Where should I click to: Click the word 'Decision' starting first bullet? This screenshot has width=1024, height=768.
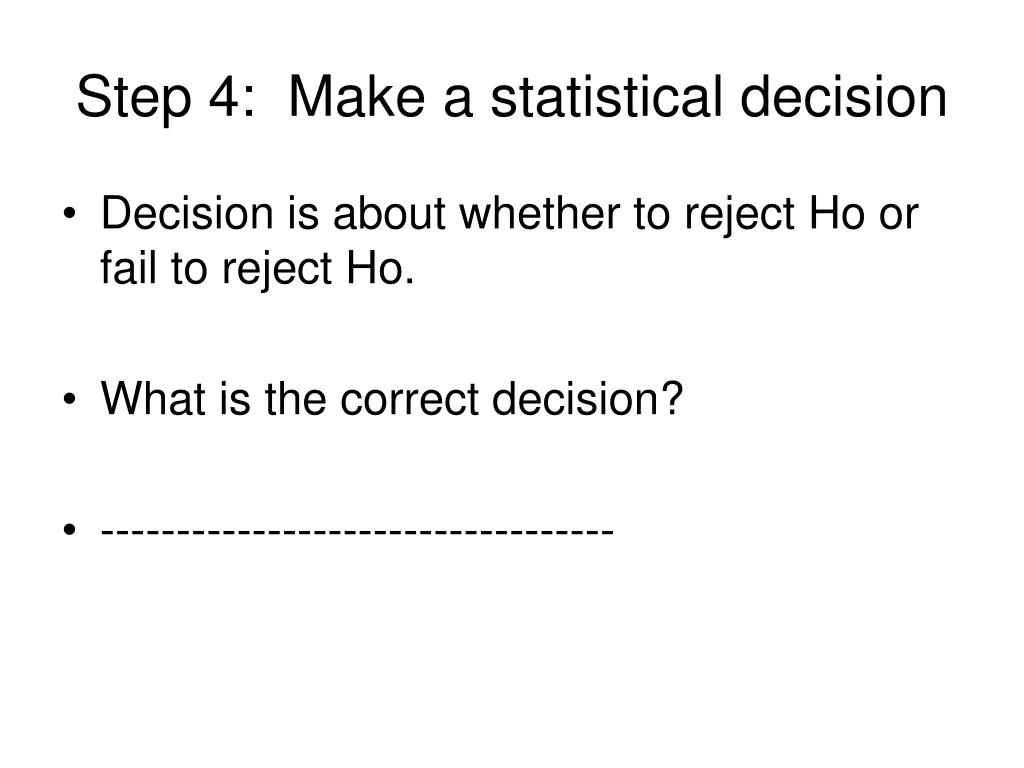coord(187,213)
